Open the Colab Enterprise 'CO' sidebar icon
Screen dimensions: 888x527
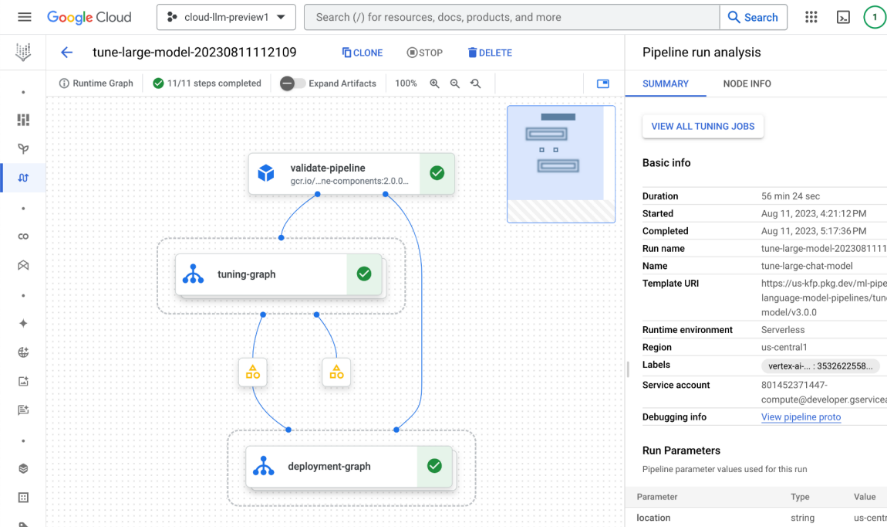[x=23, y=237]
